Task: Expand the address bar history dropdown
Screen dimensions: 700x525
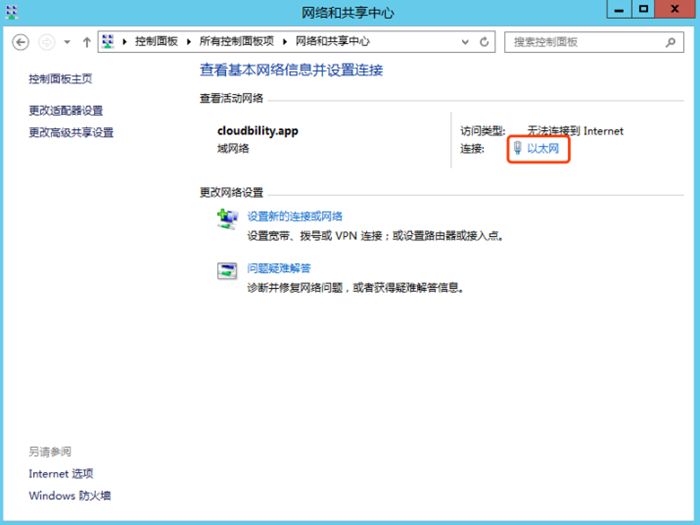Action: [466, 42]
